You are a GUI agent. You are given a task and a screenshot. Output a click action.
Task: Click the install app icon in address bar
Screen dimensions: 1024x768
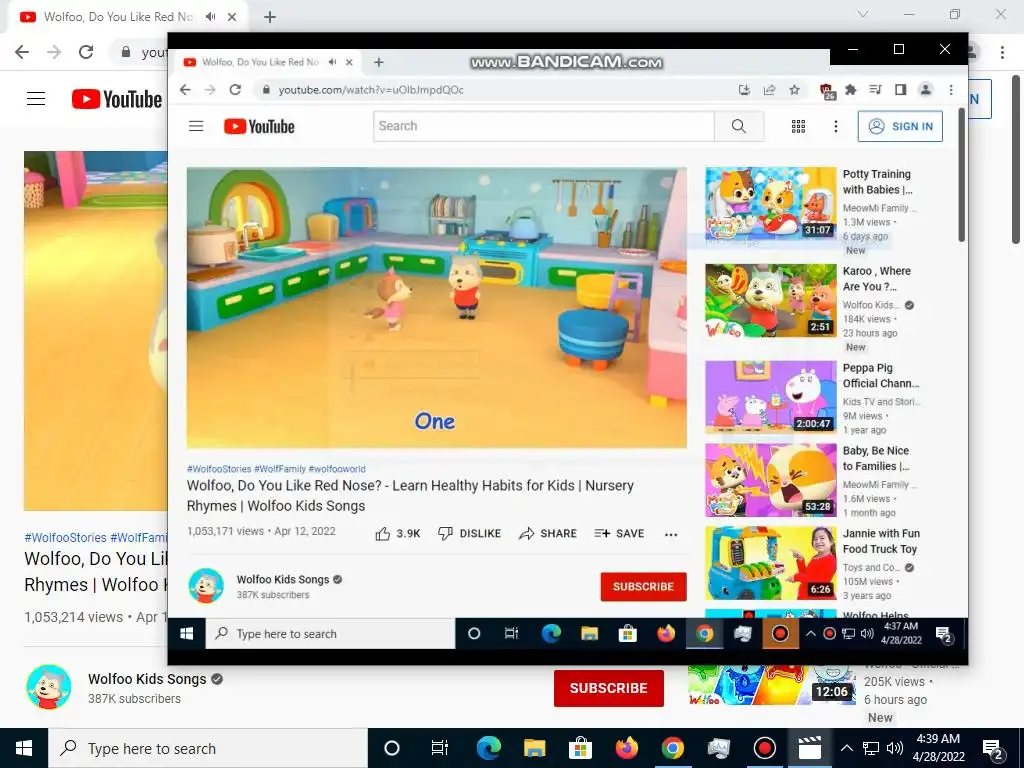coord(744,90)
